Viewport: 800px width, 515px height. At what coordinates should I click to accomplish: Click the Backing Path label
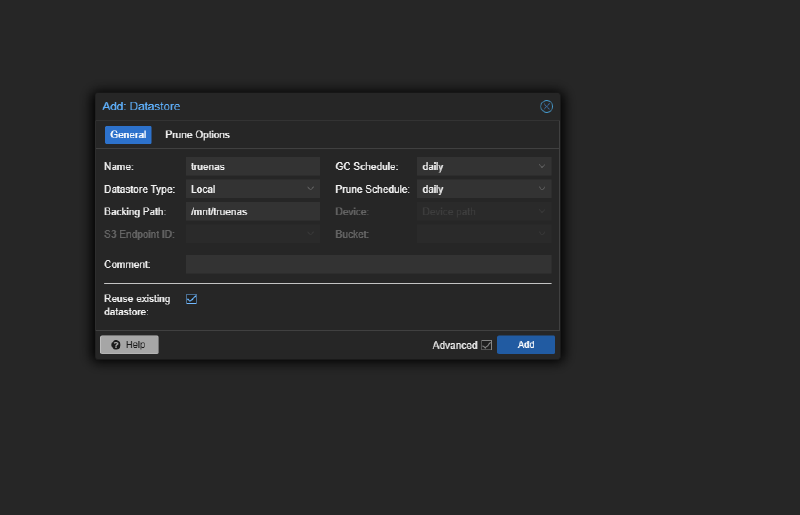click(x=135, y=211)
